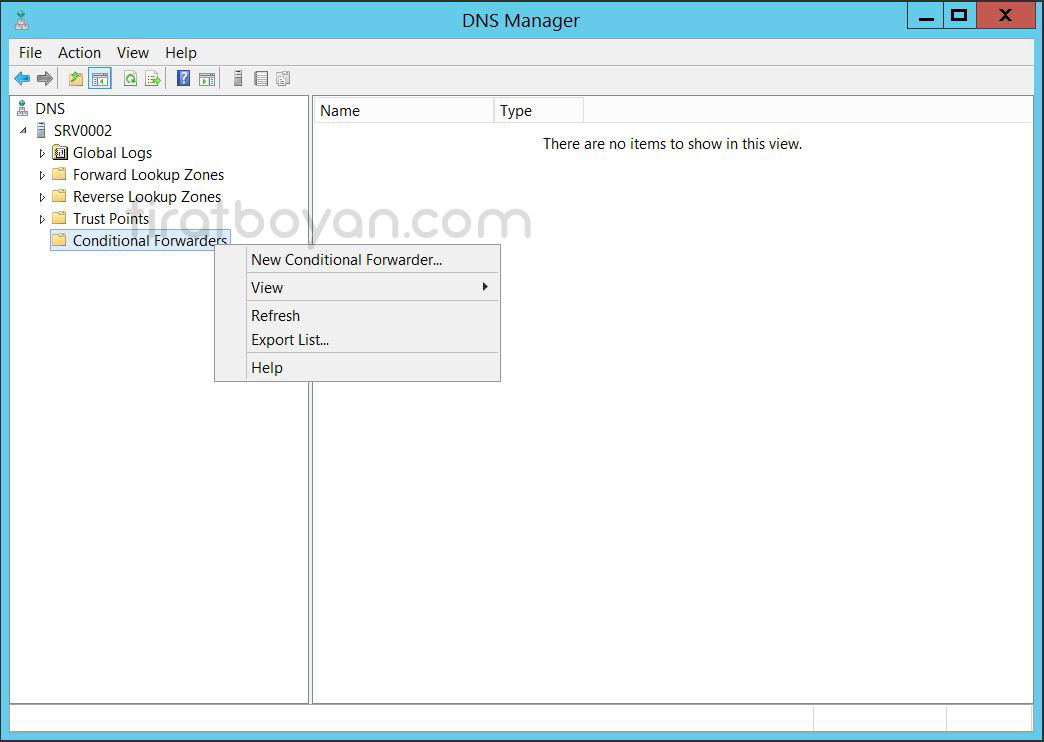The height and width of the screenshot is (742, 1044).
Task: Open the Action menu
Action: pos(79,53)
